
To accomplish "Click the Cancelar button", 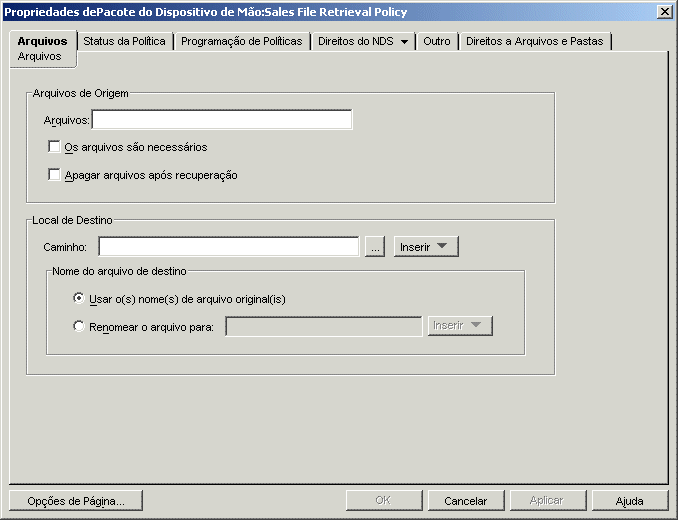I will coord(466,501).
